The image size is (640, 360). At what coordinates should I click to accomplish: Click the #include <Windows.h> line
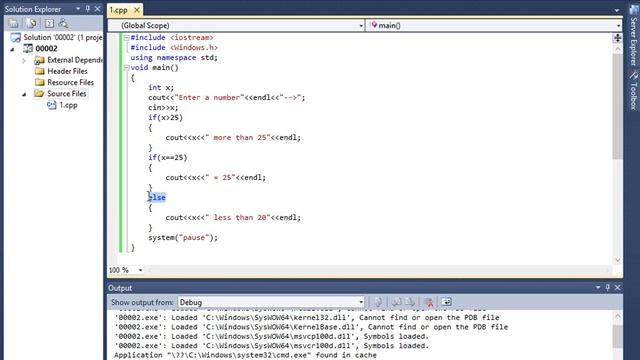174,48
